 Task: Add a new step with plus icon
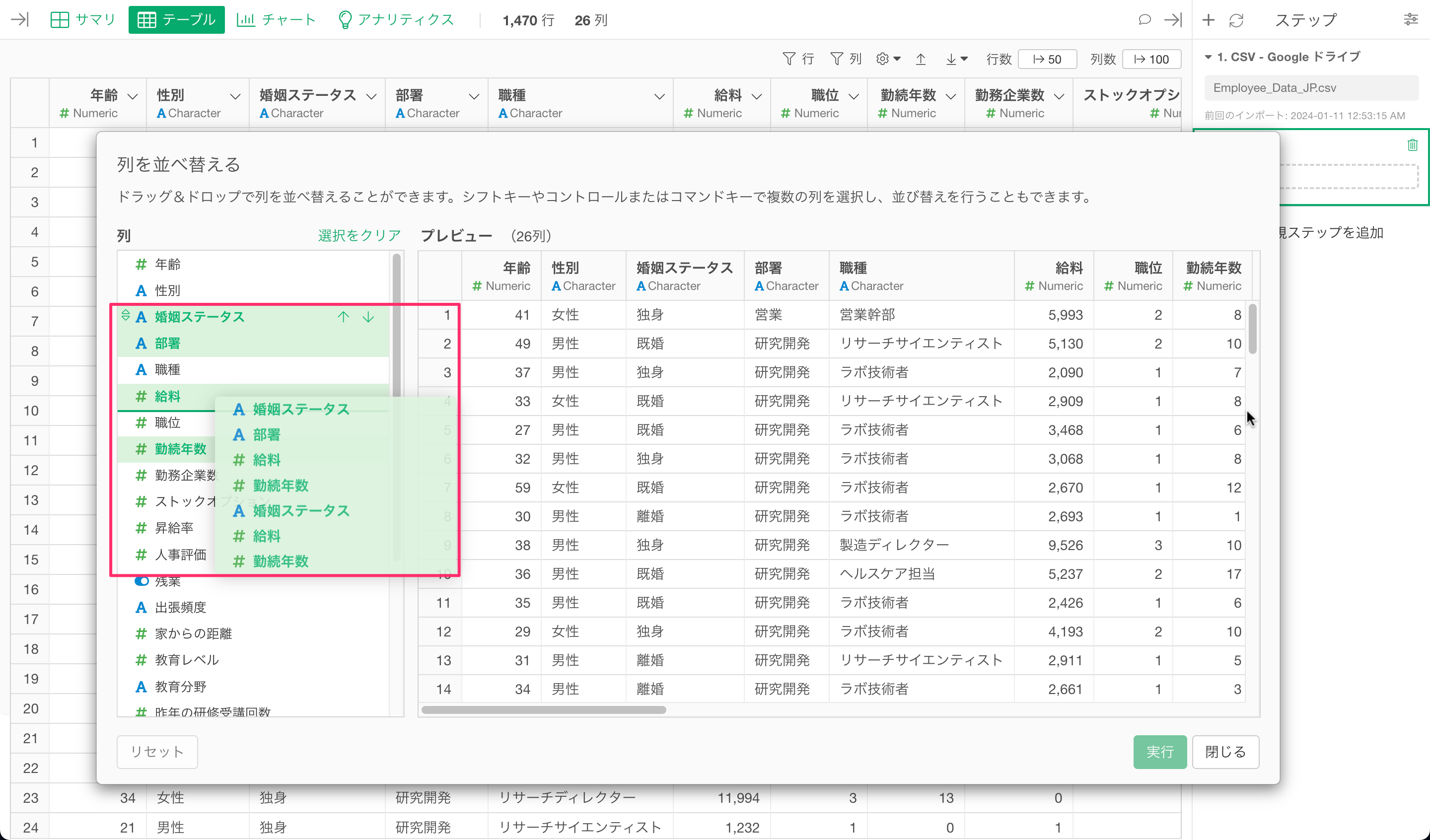click(x=1208, y=20)
